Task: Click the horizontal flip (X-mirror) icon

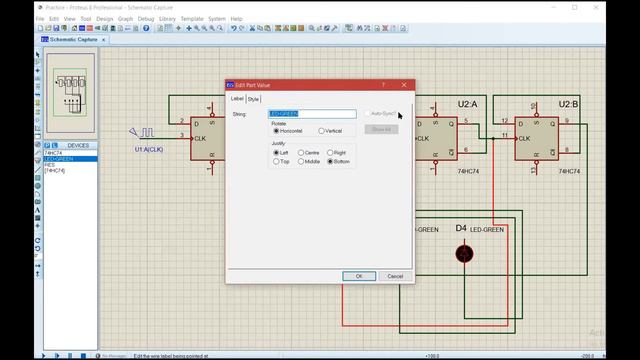Action: pyautogui.click(x=38, y=266)
